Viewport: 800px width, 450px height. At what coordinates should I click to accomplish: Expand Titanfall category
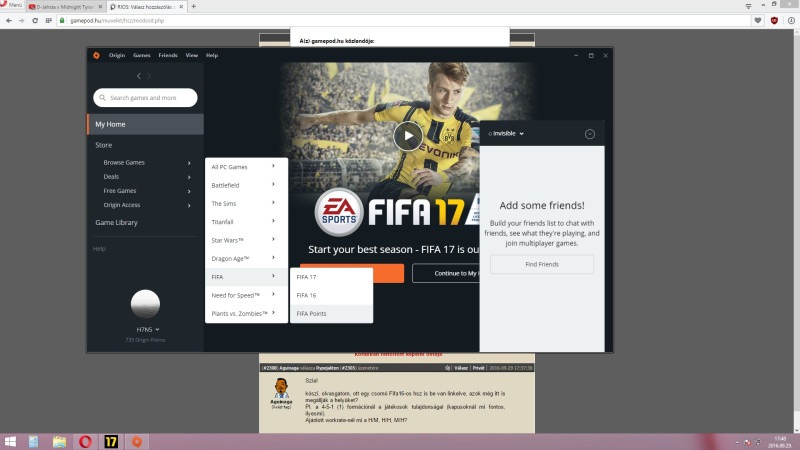[x=246, y=222]
